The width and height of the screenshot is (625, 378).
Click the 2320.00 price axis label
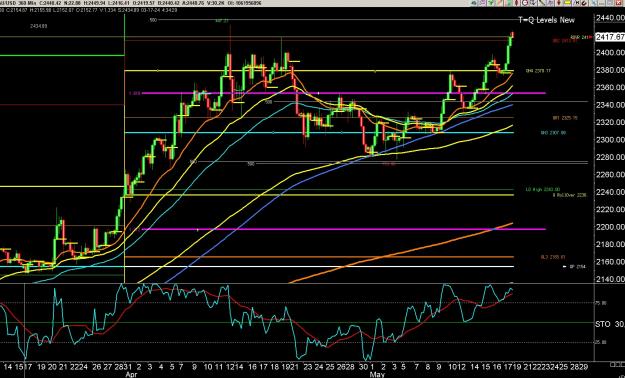click(610, 122)
